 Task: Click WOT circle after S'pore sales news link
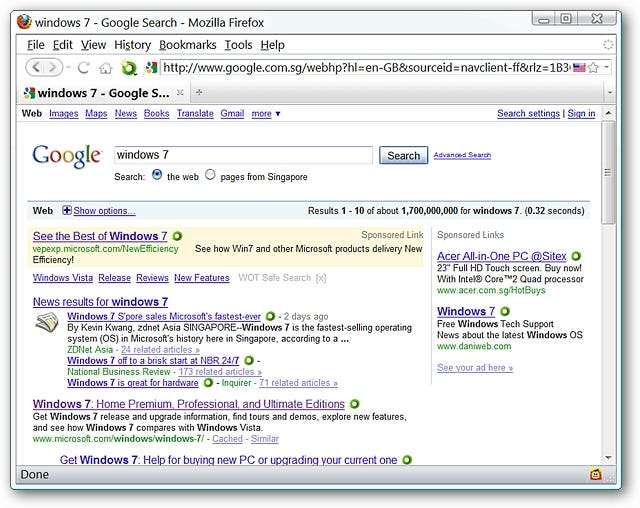[270, 316]
